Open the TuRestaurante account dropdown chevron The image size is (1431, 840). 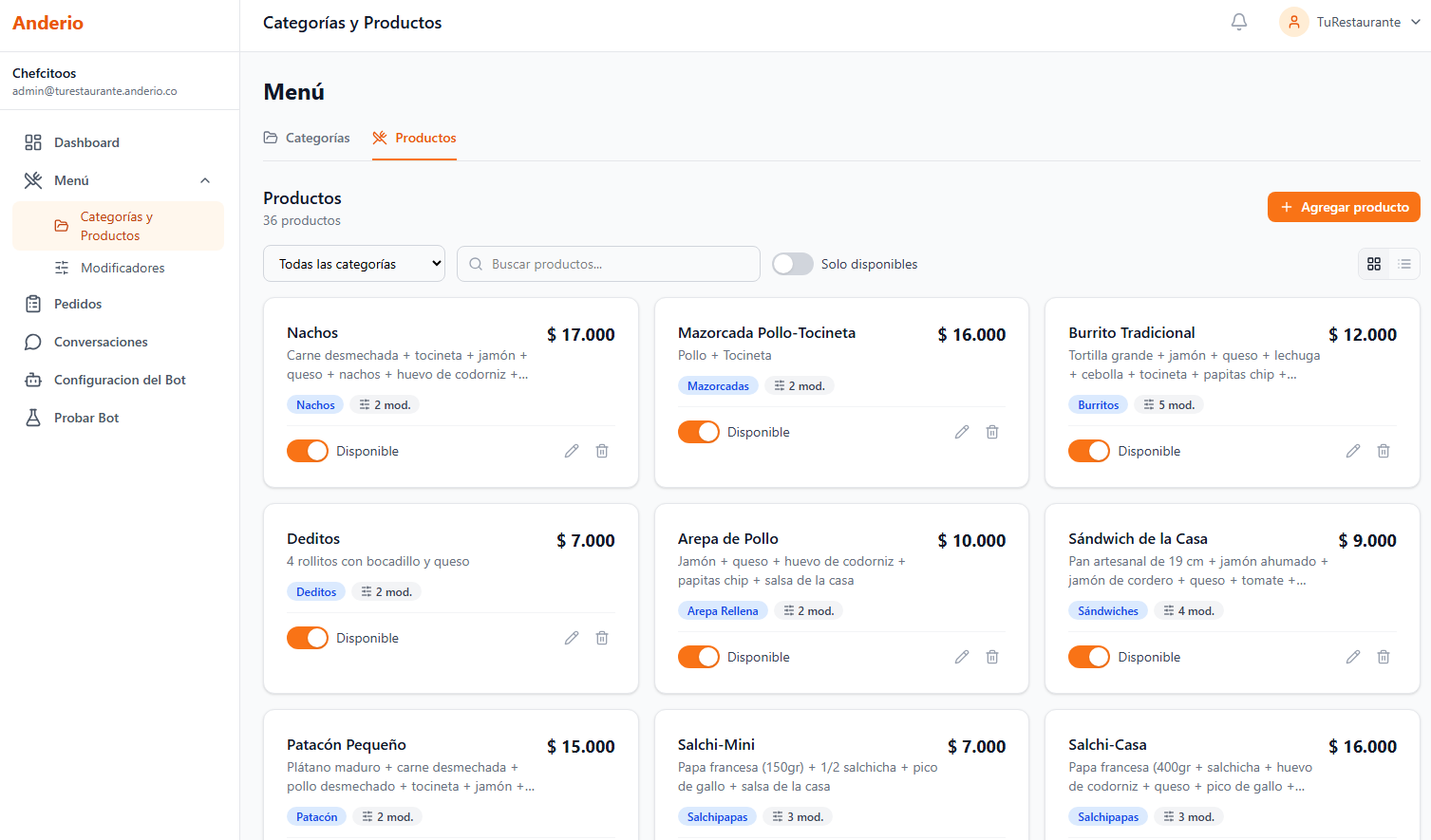click(1415, 22)
